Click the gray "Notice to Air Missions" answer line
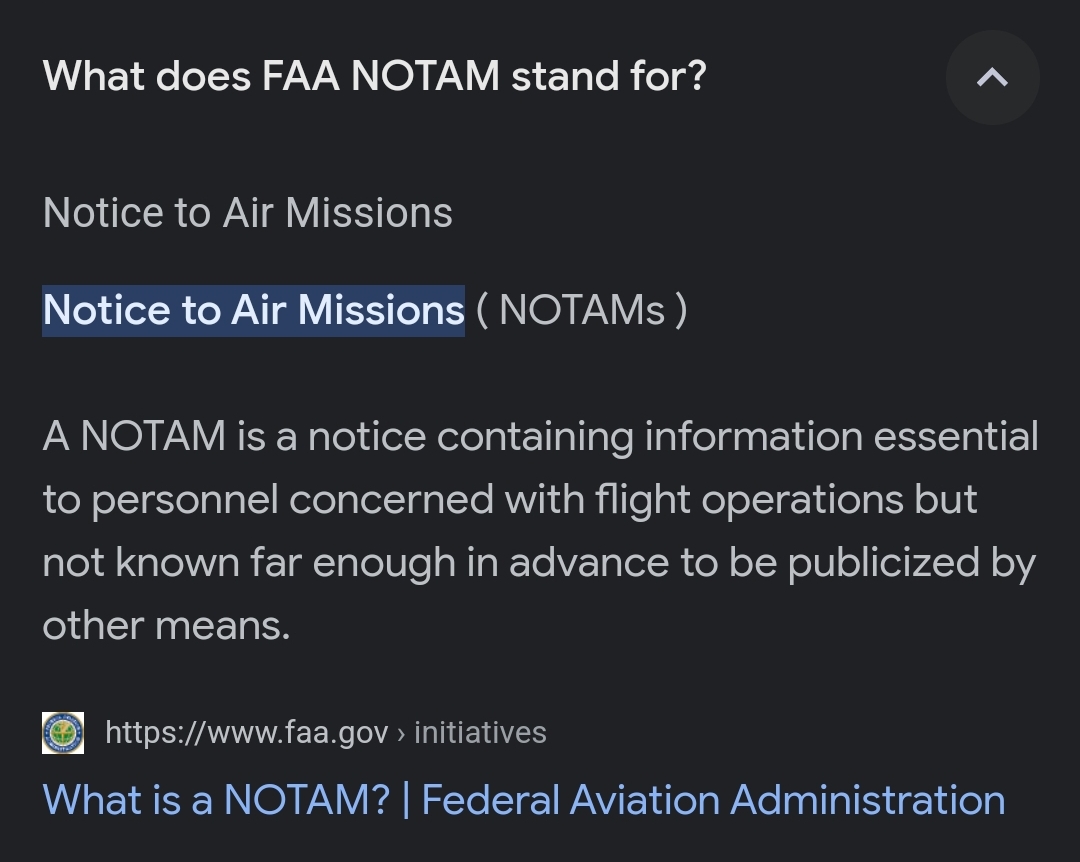The height and width of the screenshot is (862, 1080). point(247,213)
